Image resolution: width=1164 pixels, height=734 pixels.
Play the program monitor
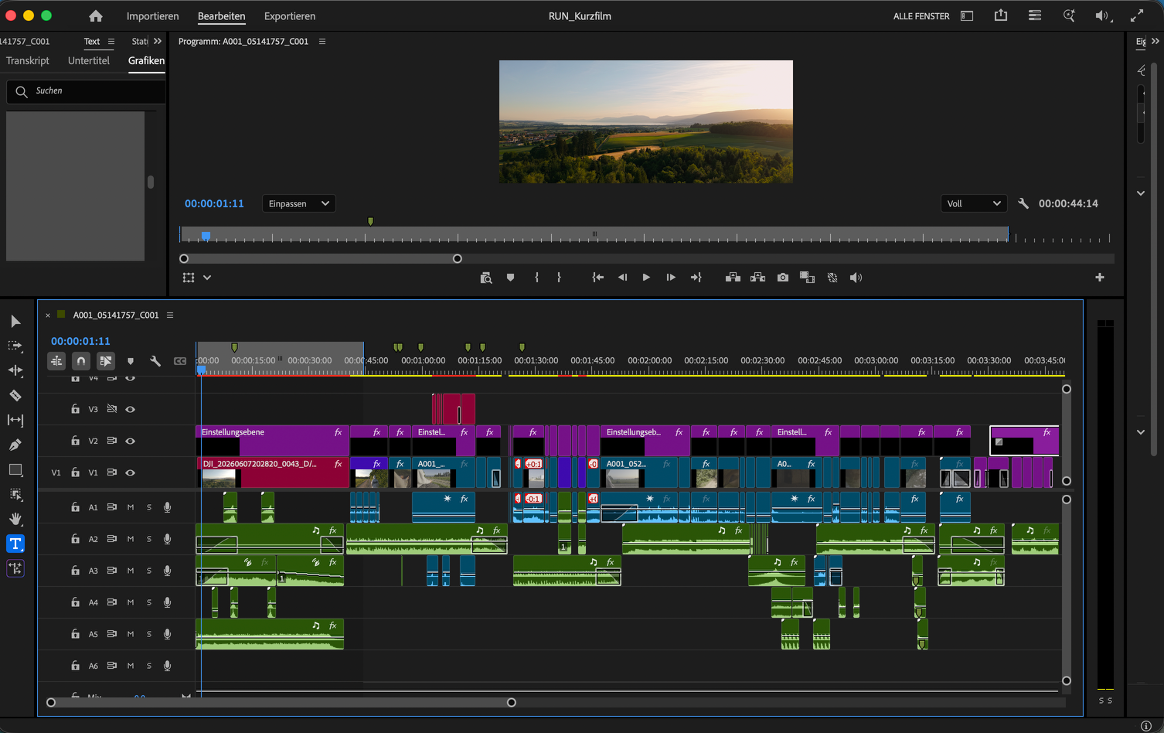click(647, 278)
